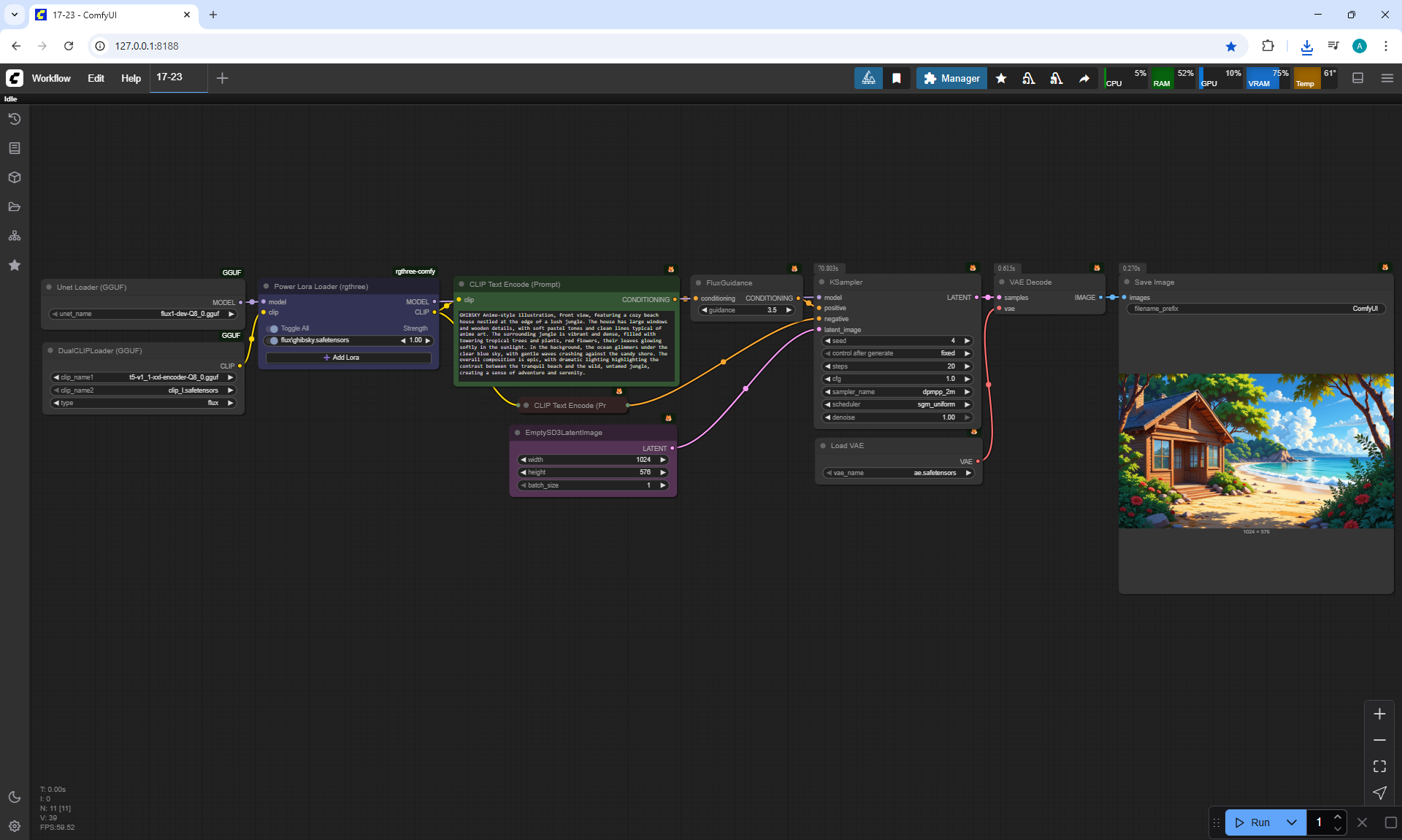Image resolution: width=1402 pixels, height=840 pixels.
Task: Click the generated beach house image preview
Action: pos(1256,451)
